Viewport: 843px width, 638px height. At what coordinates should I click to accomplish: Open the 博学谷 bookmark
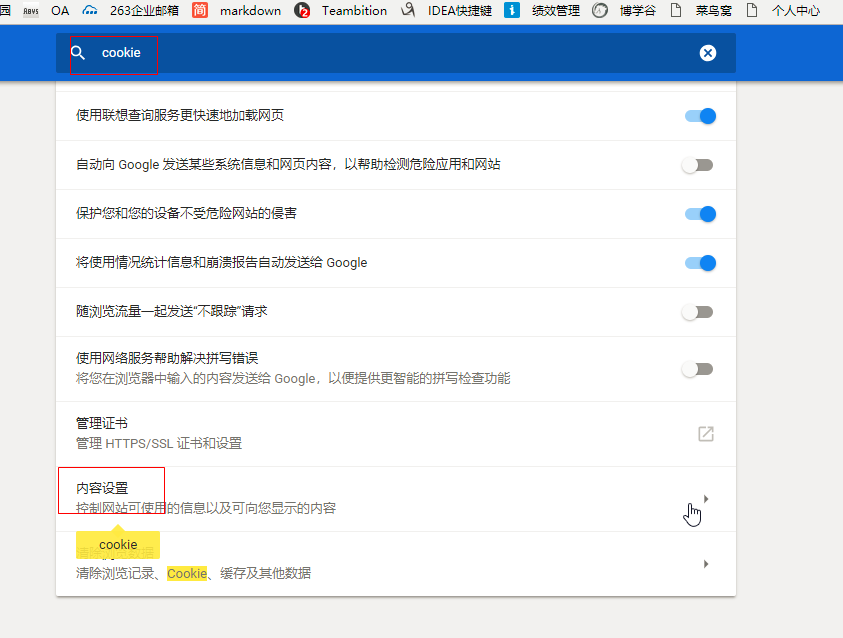(x=638, y=10)
